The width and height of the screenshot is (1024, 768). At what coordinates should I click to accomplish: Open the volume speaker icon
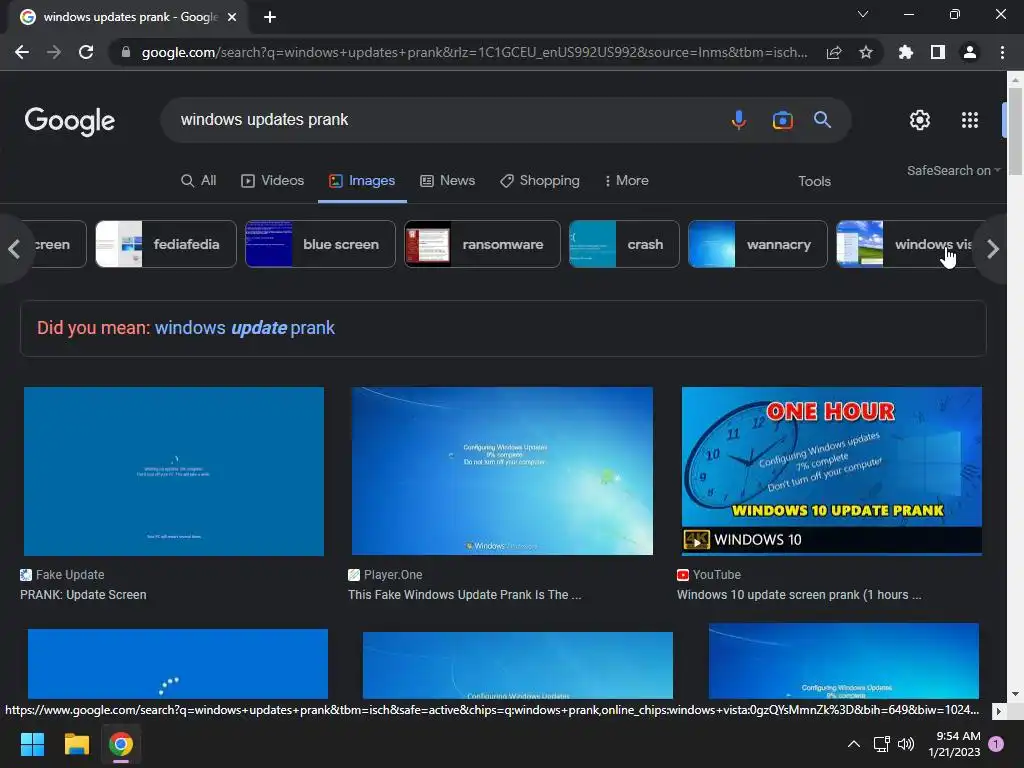point(906,744)
